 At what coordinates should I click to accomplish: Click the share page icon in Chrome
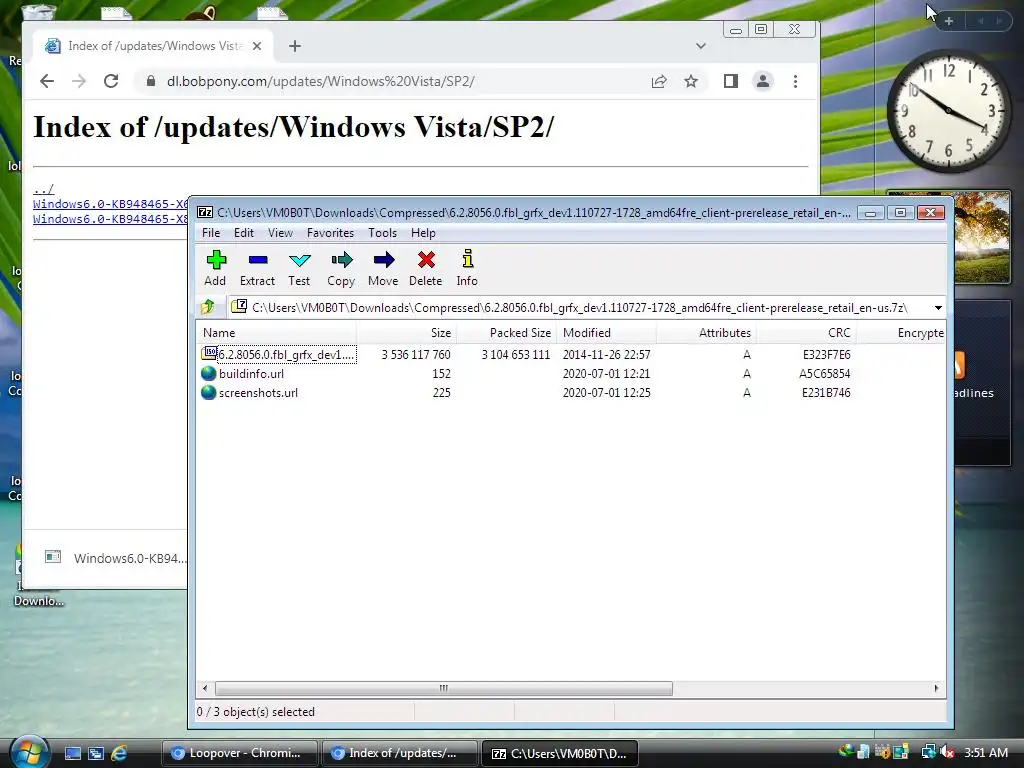click(659, 81)
